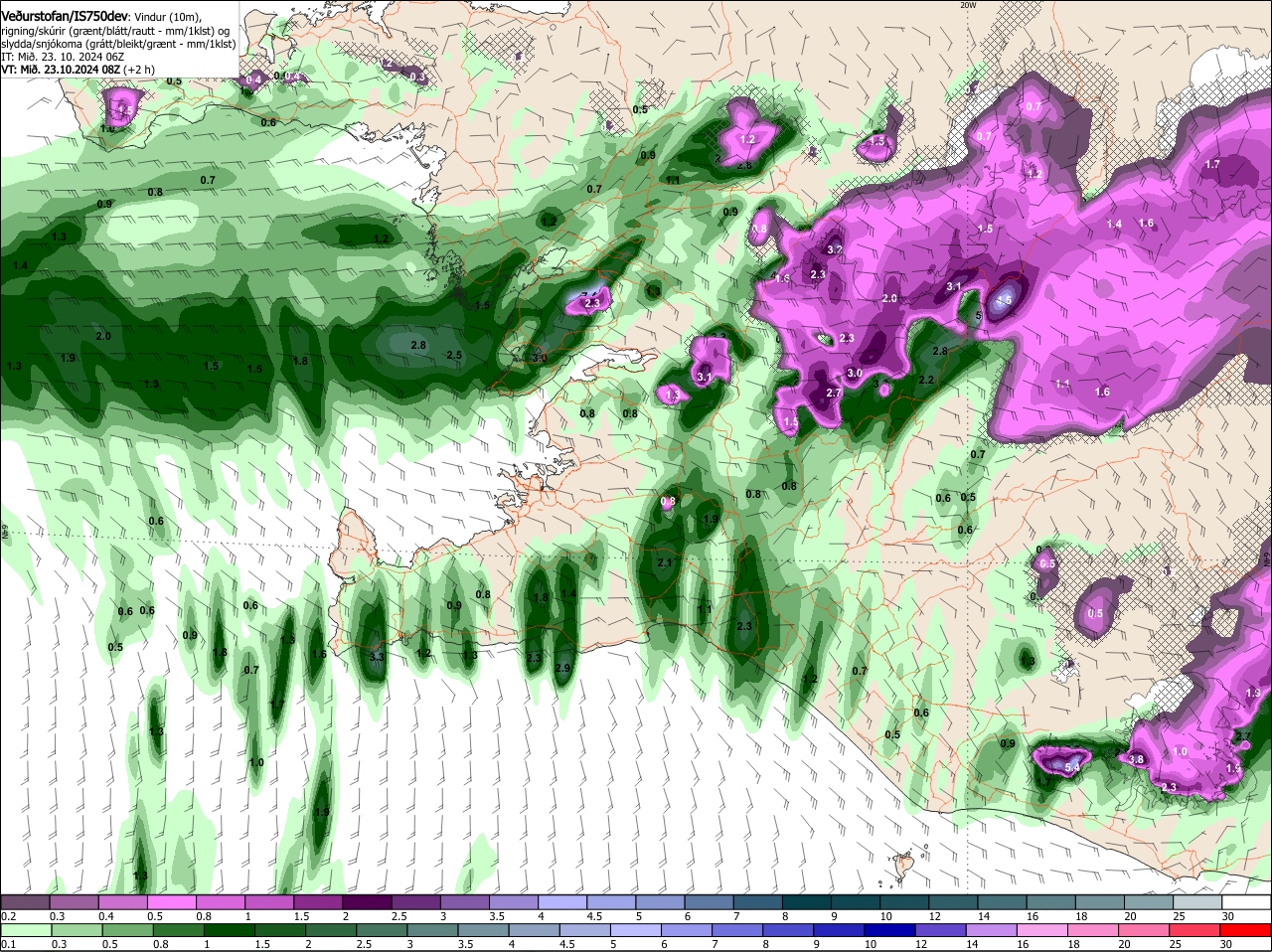
Task: Click the rain-scale swatch between 4.5 and 5
Action: tap(586, 930)
